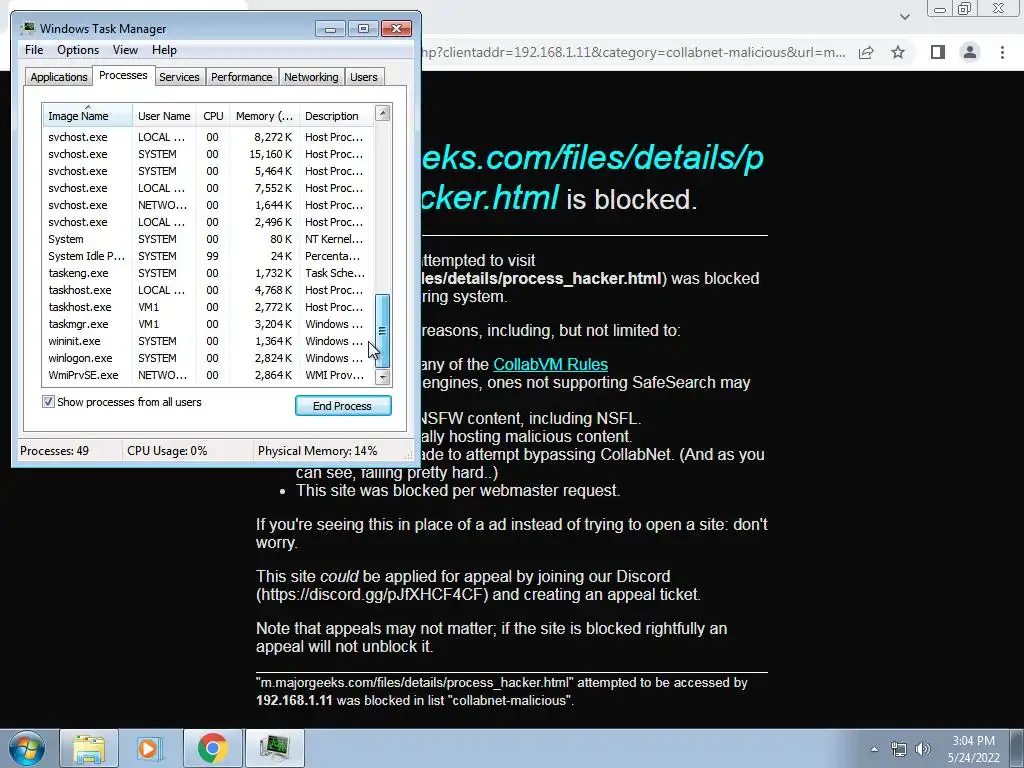
Task: Select taskhost.exe owned by LOCAL
Action: (208, 290)
